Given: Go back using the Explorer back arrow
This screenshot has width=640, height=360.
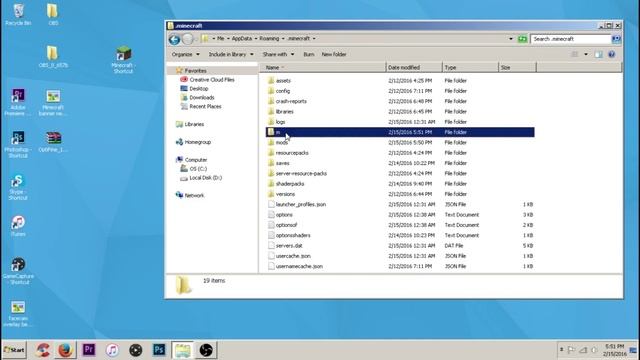Looking at the screenshot, I should (x=174, y=39).
